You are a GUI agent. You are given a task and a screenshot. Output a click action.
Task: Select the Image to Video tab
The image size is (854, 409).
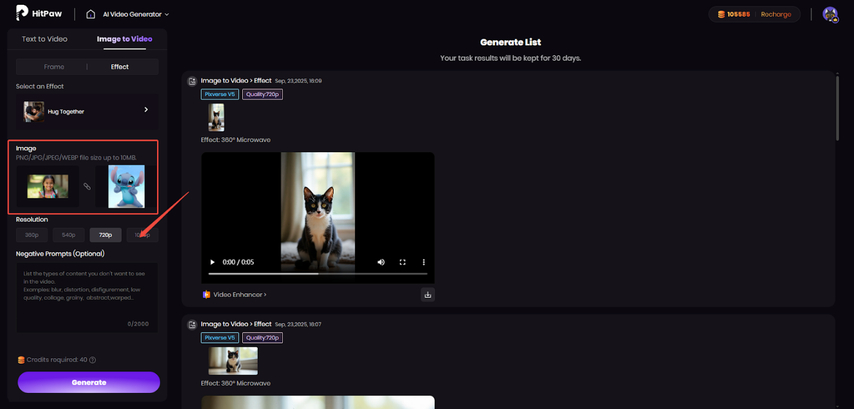point(124,39)
